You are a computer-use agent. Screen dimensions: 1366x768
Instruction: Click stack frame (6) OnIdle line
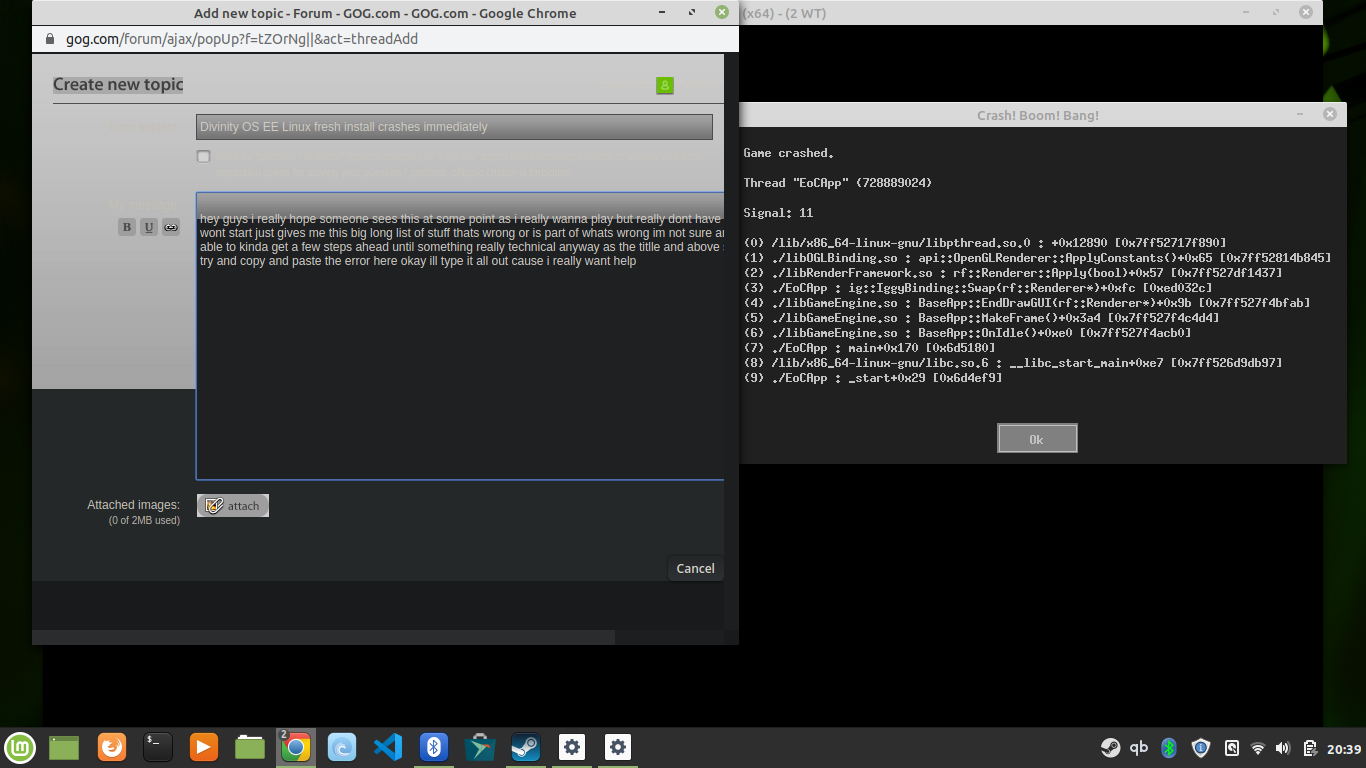click(x=967, y=333)
